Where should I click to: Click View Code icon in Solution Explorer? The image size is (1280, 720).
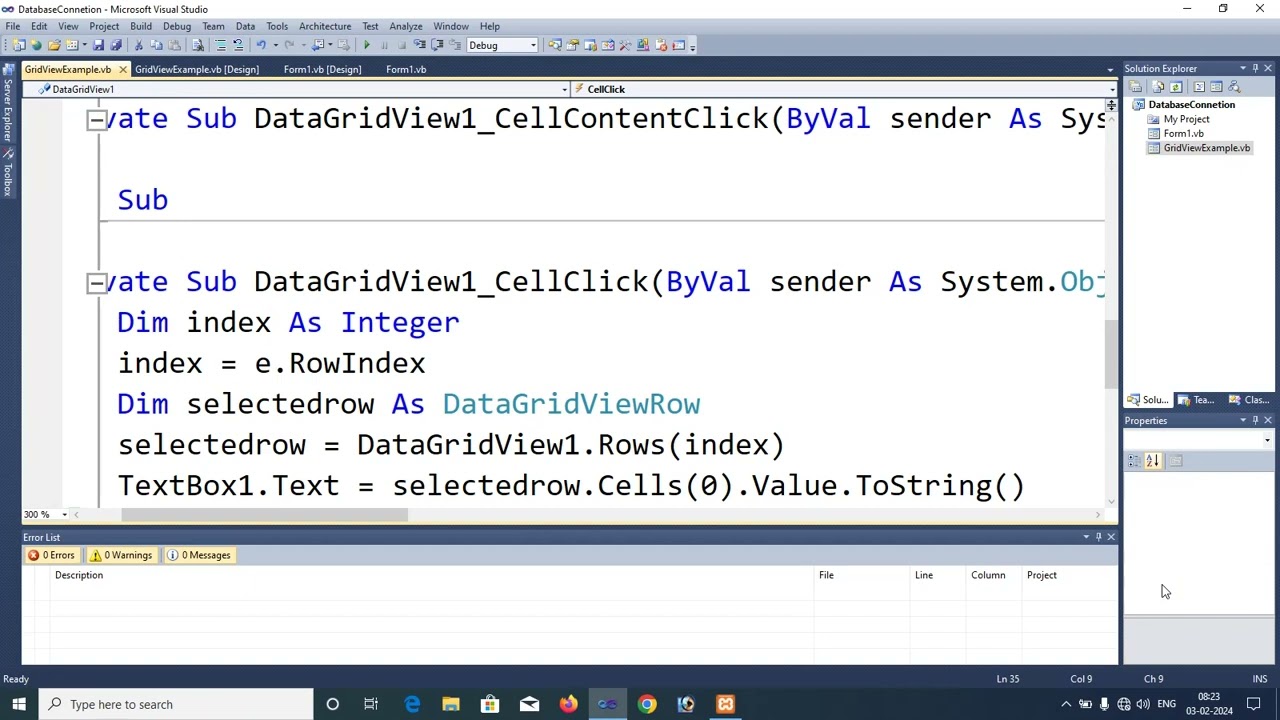coord(1199,87)
